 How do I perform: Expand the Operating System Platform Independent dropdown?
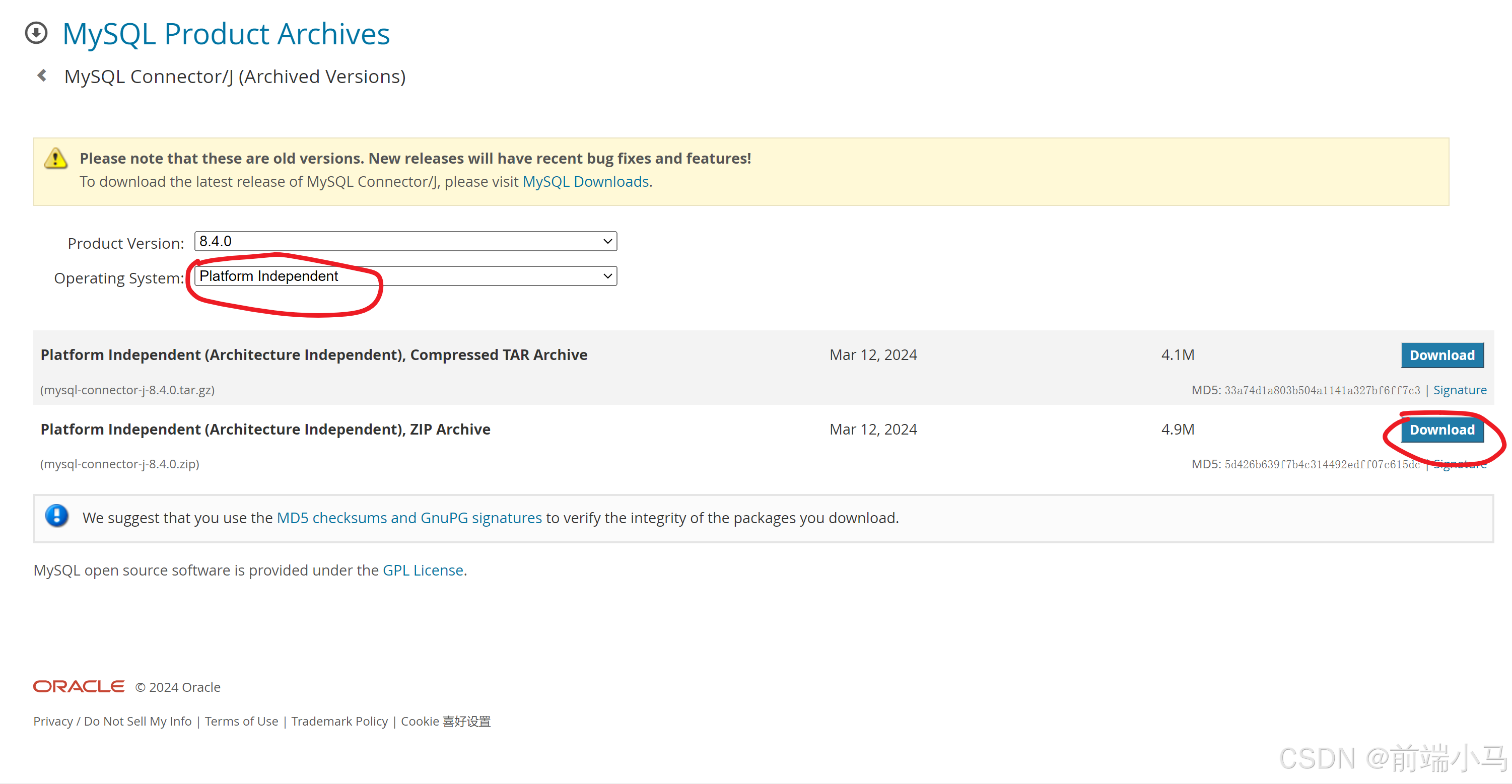[x=405, y=276]
